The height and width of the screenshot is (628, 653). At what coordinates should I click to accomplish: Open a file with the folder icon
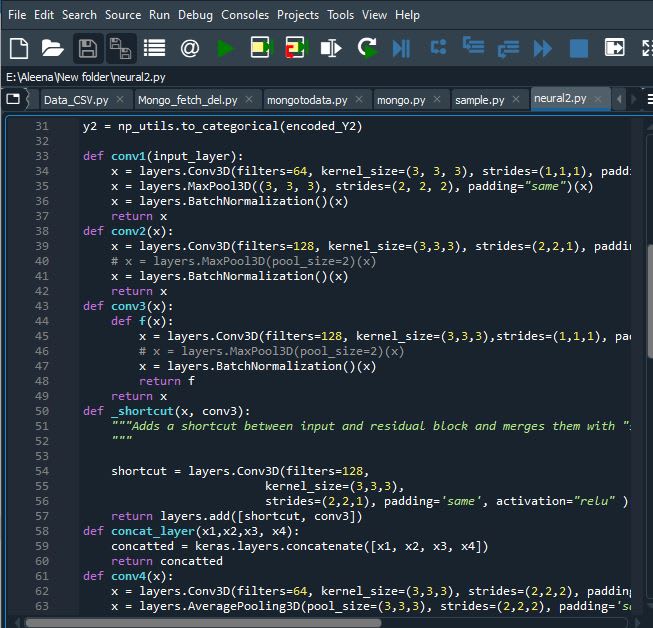click(52, 48)
